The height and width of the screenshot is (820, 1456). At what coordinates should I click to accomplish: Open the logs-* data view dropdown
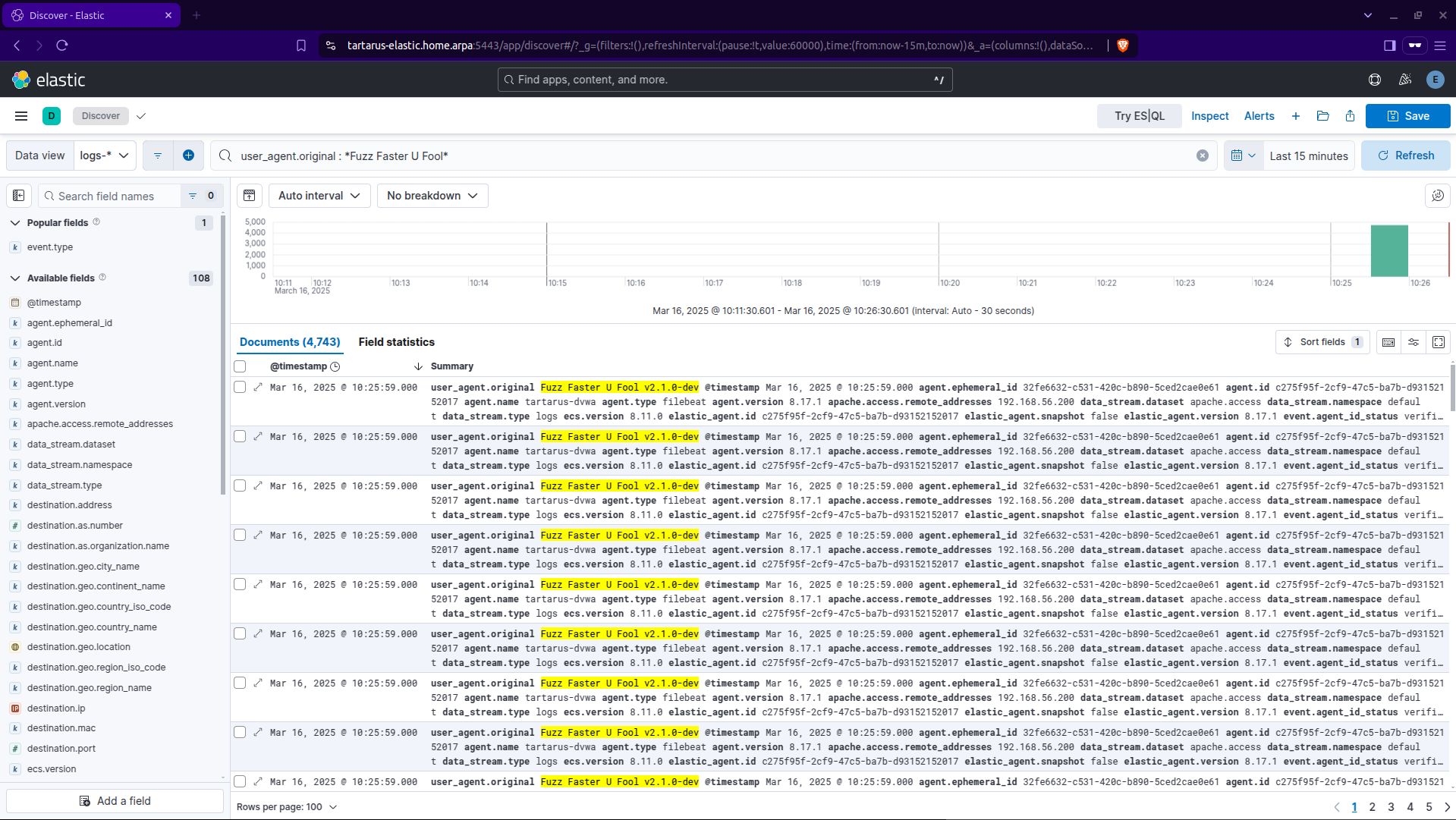point(105,156)
